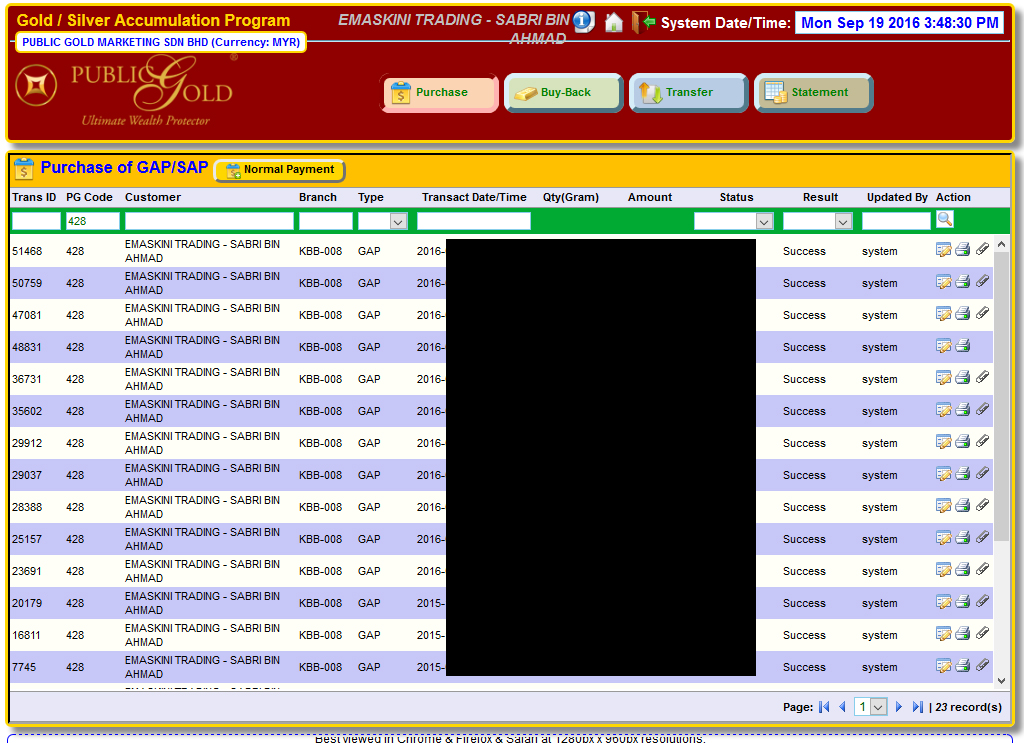
Task: Click the Normal Payment button
Action: [x=280, y=170]
